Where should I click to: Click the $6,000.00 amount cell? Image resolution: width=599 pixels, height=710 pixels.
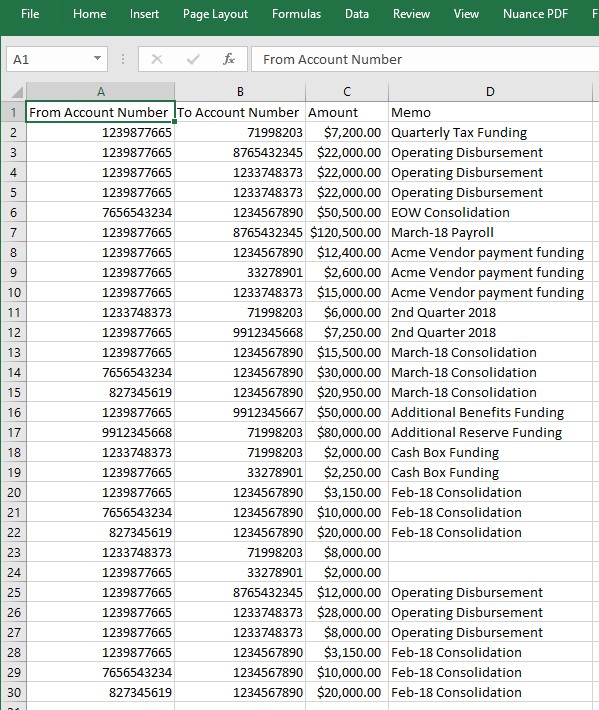point(347,312)
